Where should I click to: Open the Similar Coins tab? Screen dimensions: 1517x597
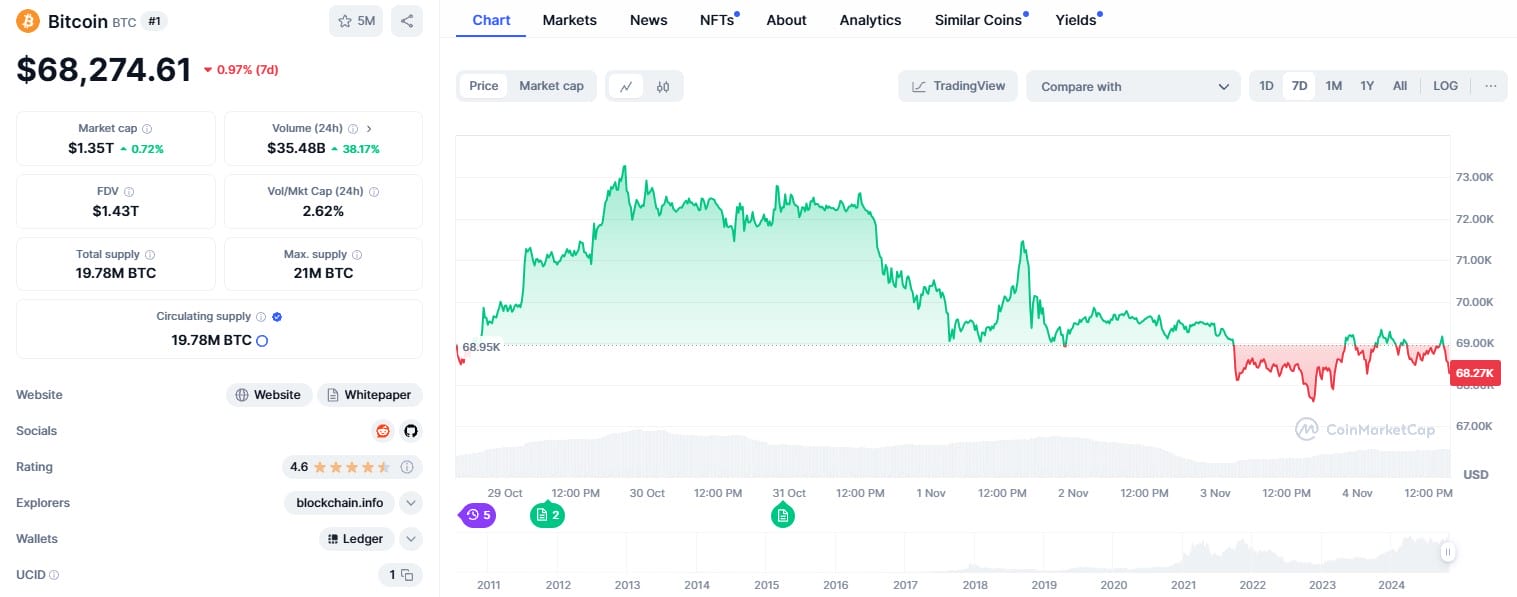(979, 20)
